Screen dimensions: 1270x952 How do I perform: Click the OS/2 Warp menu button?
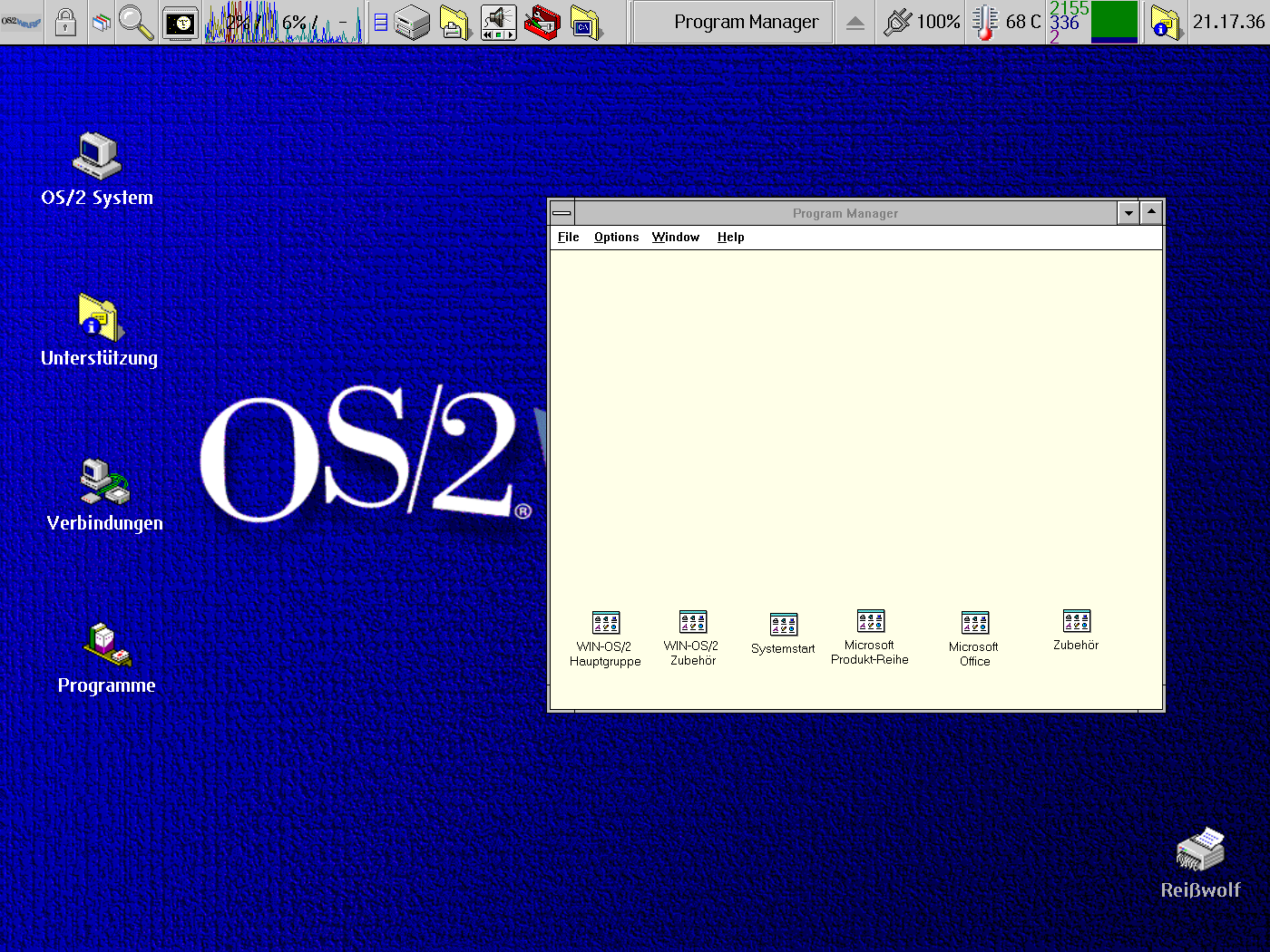coord(22,21)
